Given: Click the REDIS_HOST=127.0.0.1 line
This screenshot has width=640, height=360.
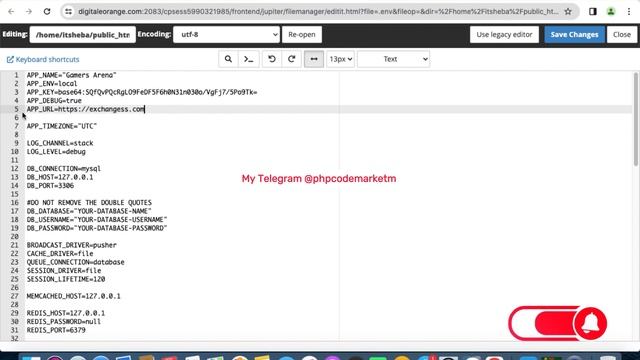Looking at the screenshot, I should 66,313.
